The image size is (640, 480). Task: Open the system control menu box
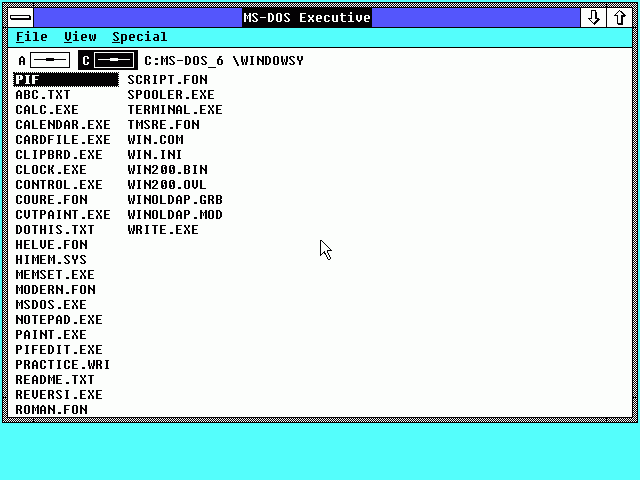[19, 17]
